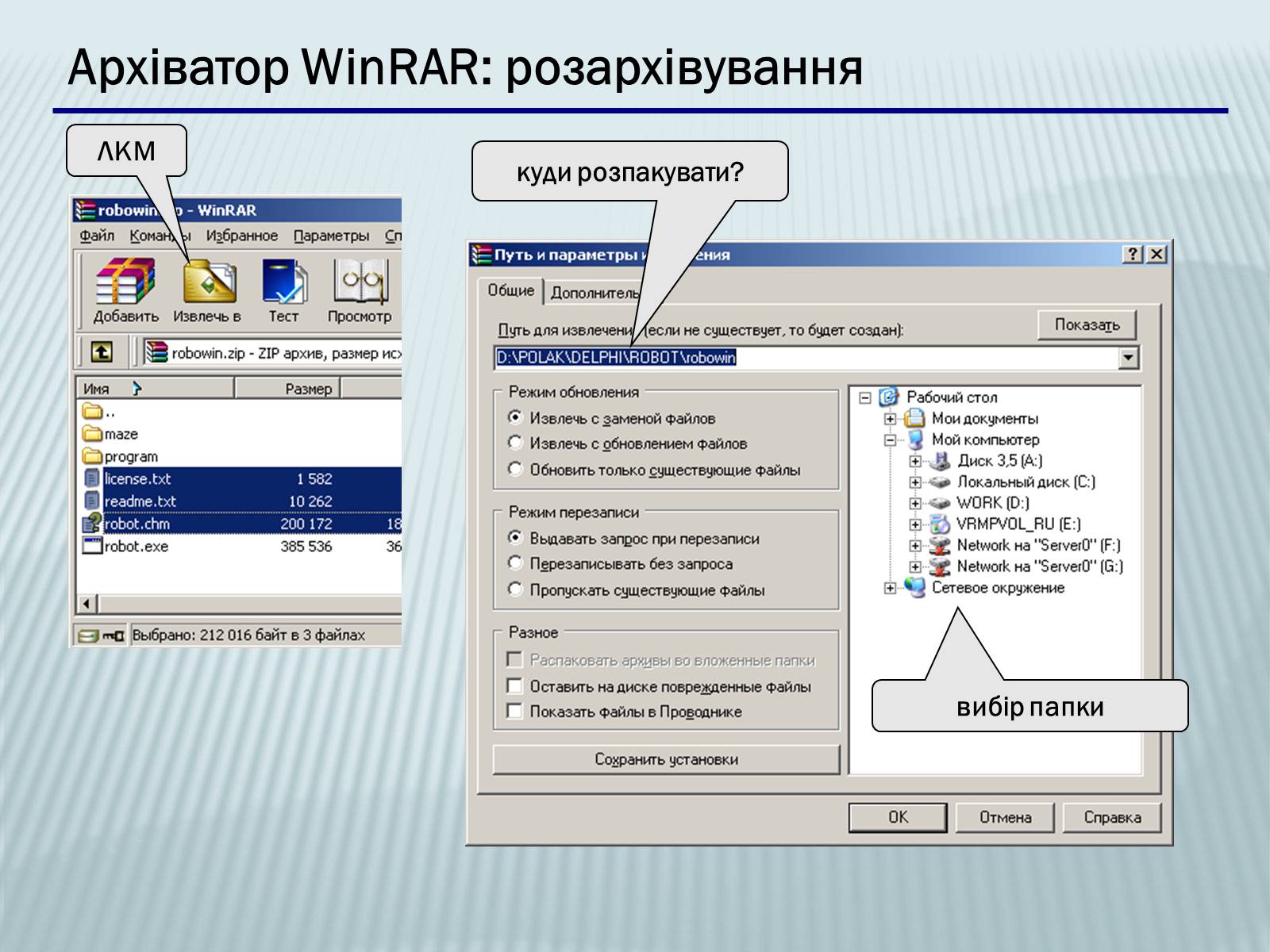This screenshot has width=1270, height=952.
Task: Check Оставить на диске поврежденные файлы
Action: click(x=514, y=685)
